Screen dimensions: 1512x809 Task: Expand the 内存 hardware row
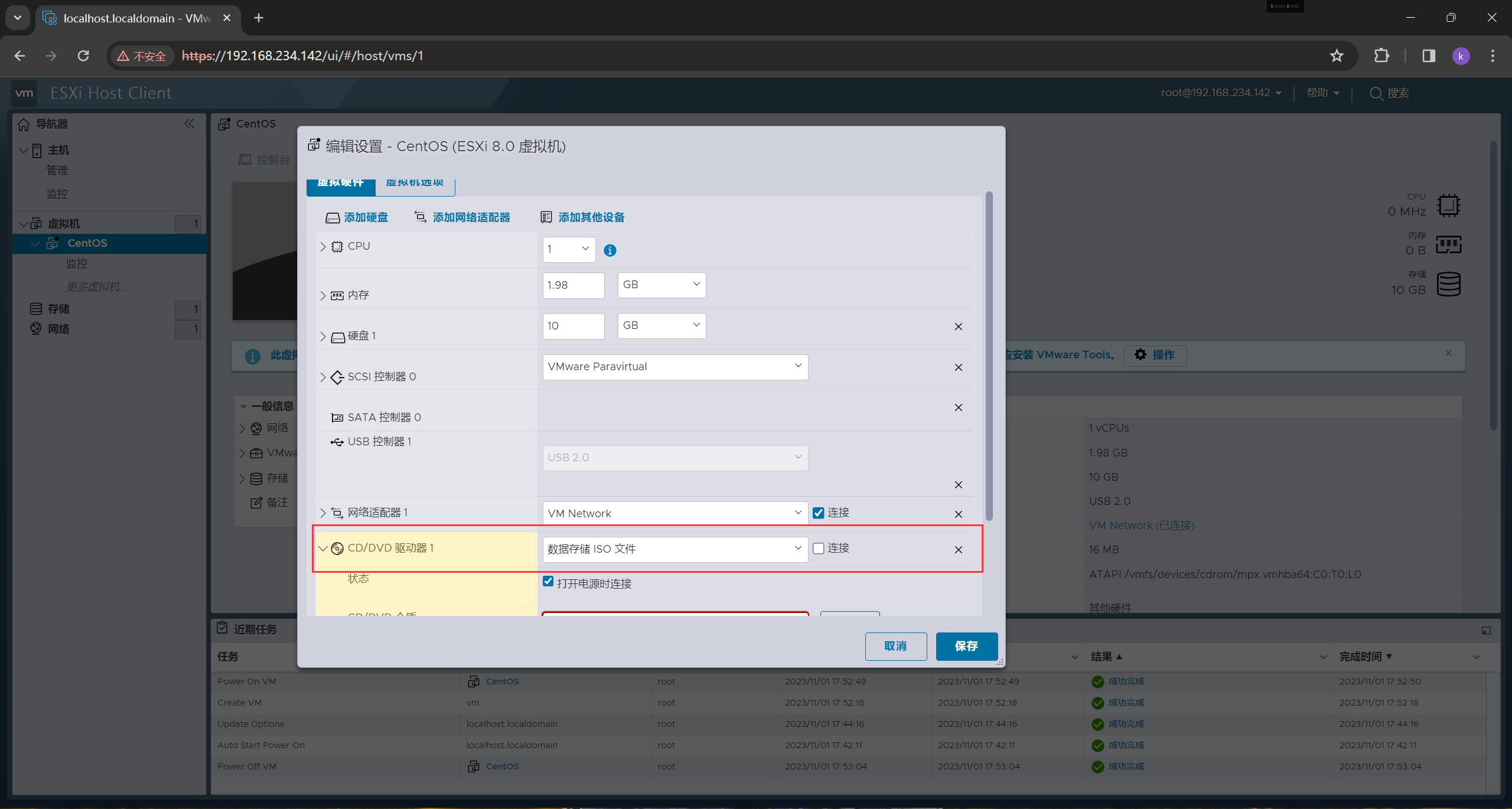323,295
